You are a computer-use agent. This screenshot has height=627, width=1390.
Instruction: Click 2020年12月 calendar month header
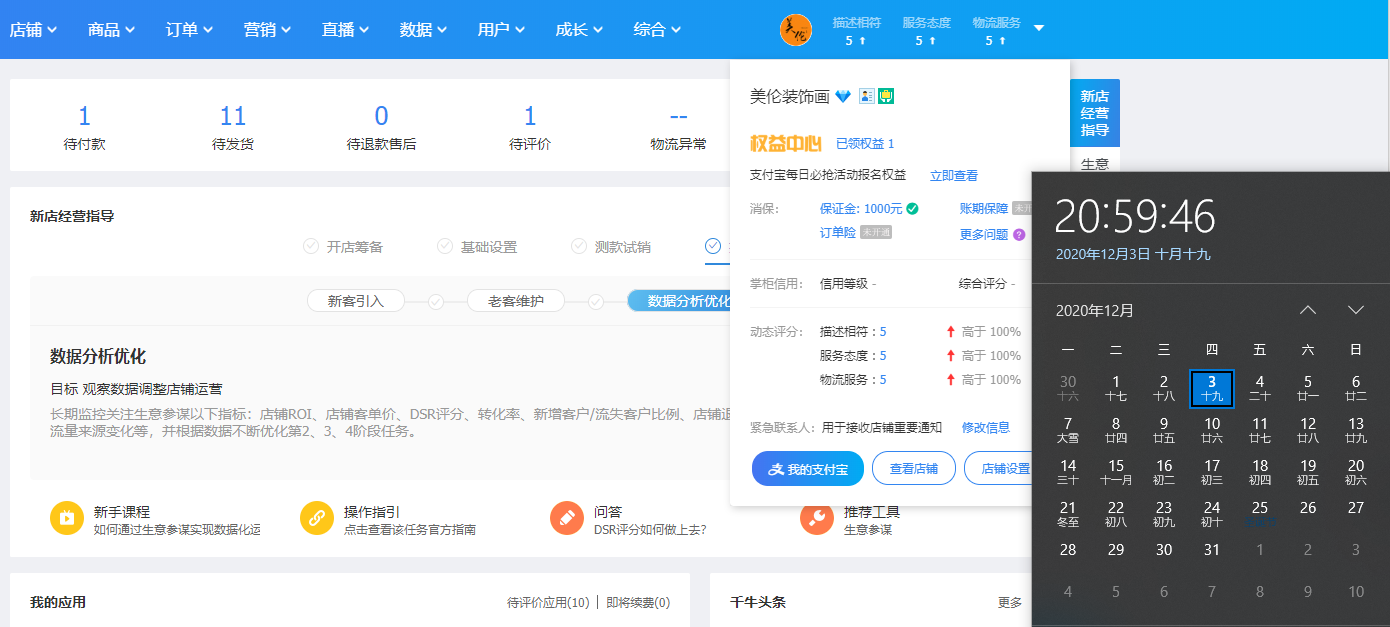tap(1095, 311)
